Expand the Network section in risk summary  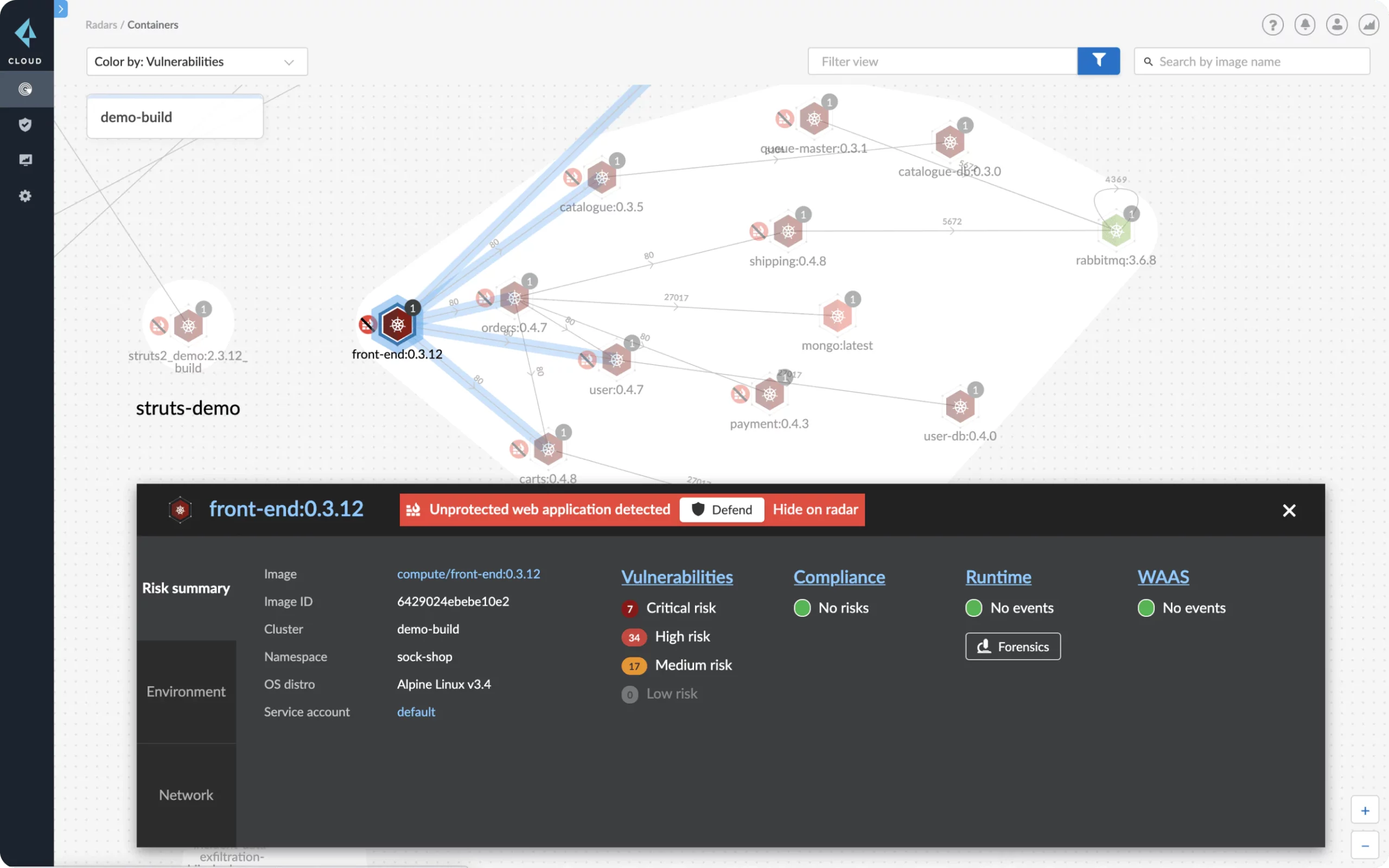(186, 795)
